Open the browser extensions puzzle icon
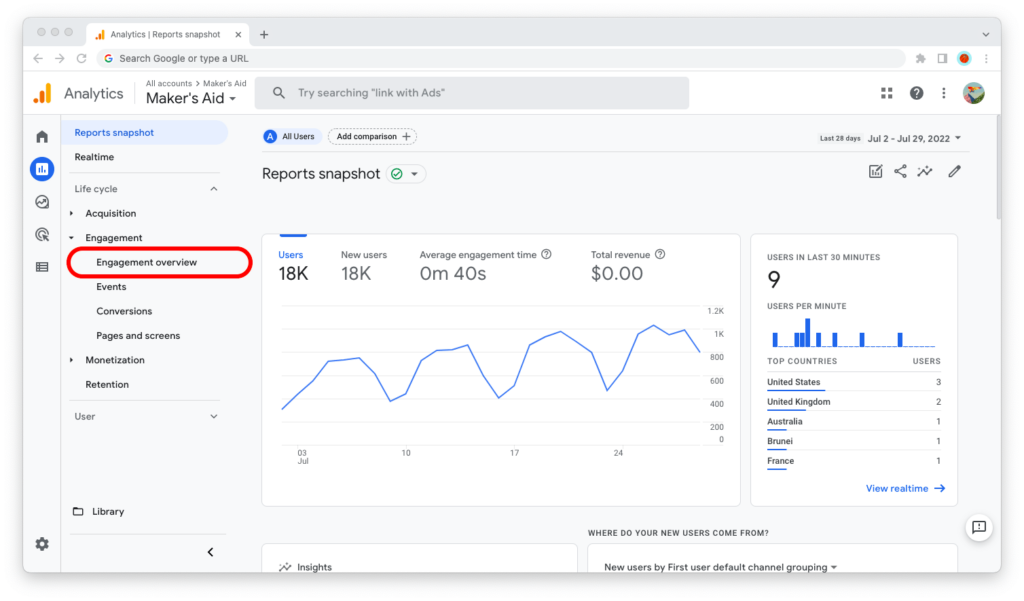 [921, 59]
